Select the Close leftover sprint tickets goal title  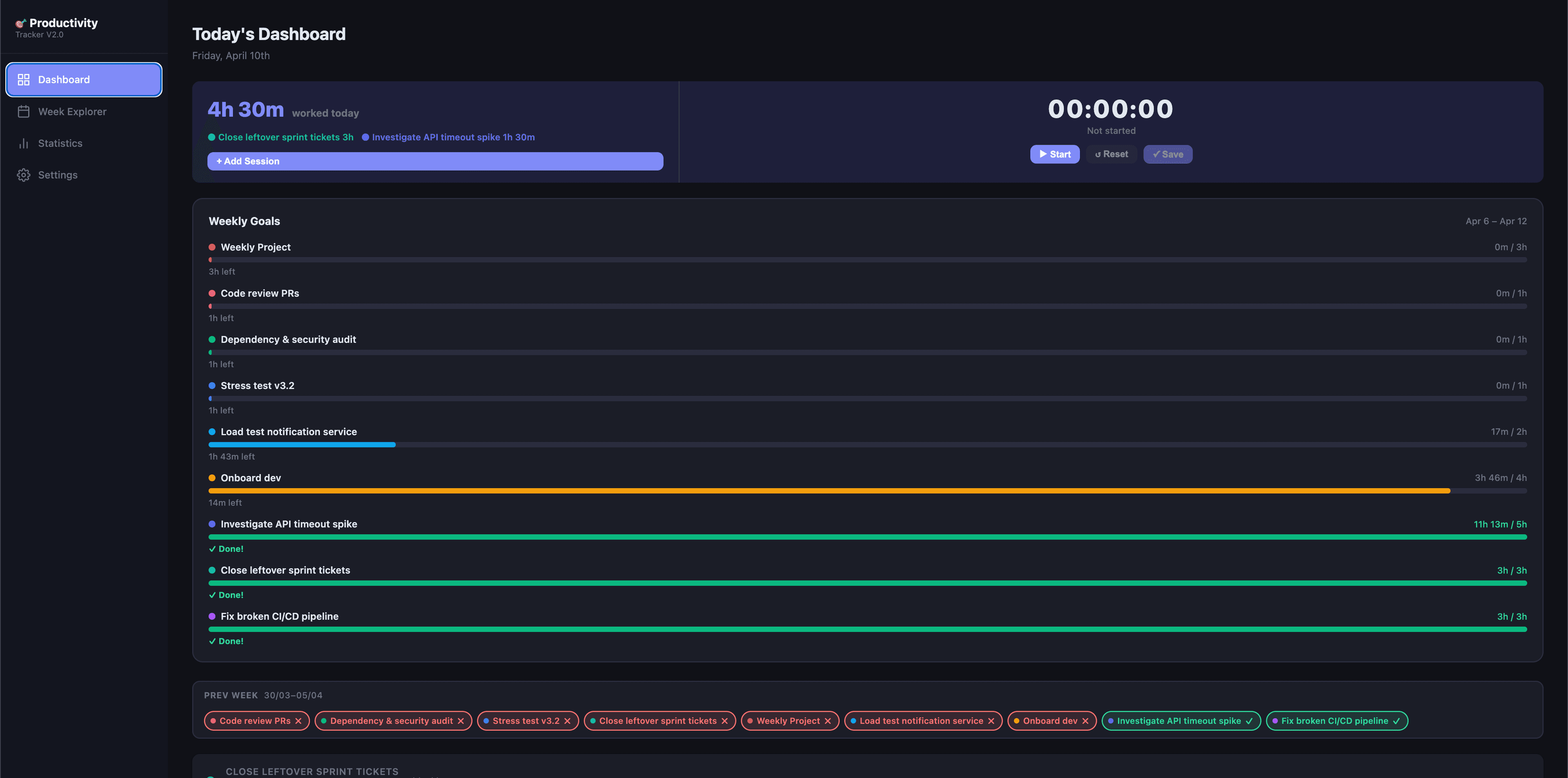coord(285,571)
